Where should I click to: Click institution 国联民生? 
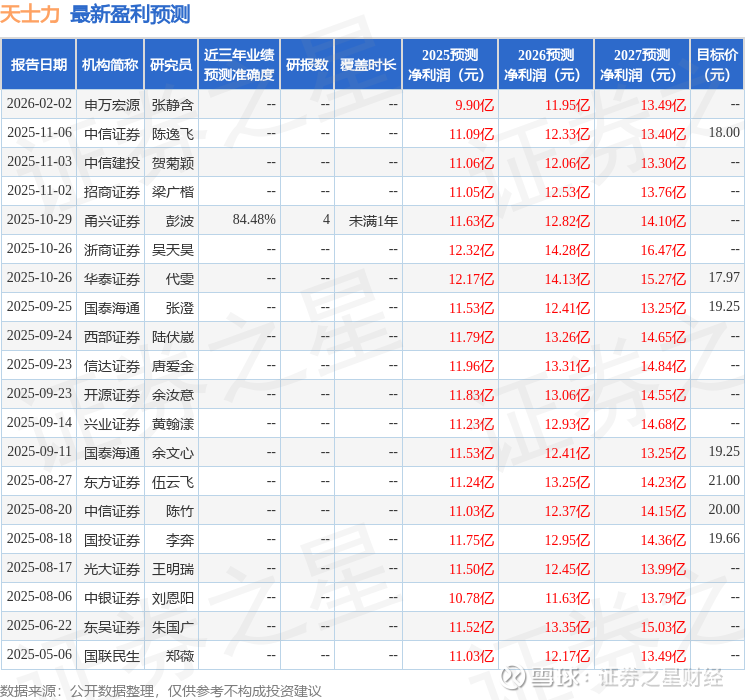112,656
